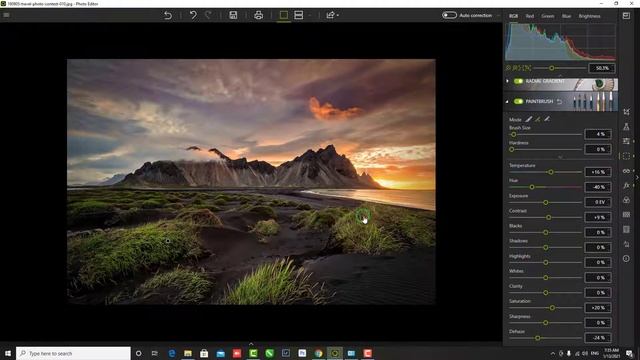
Task: Open the hamburger menu icon
Action: point(7,15)
